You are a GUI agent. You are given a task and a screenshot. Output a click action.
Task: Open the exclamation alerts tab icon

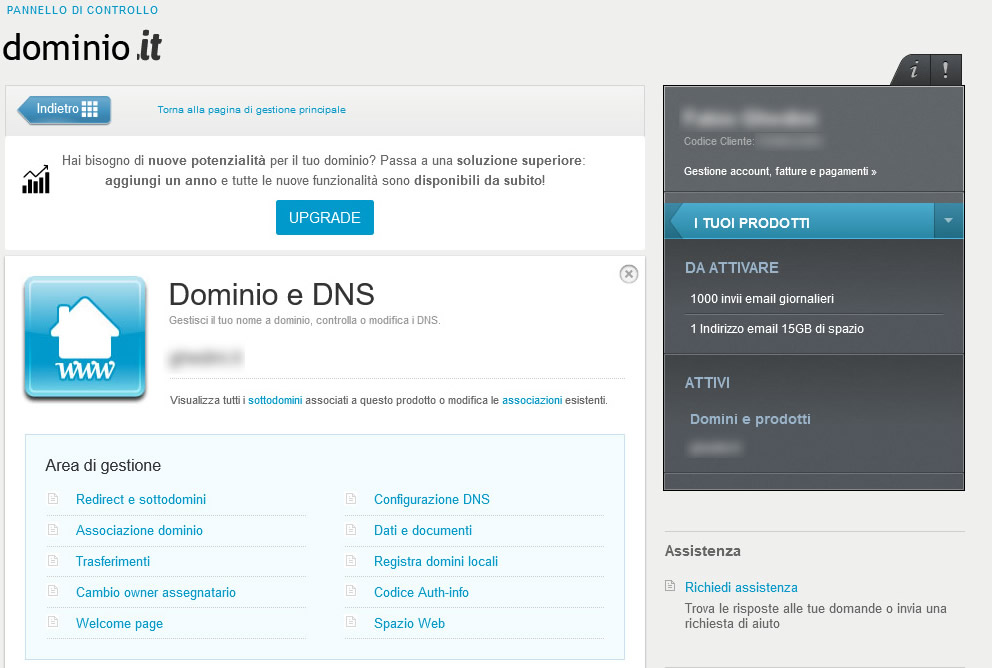(x=946, y=70)
